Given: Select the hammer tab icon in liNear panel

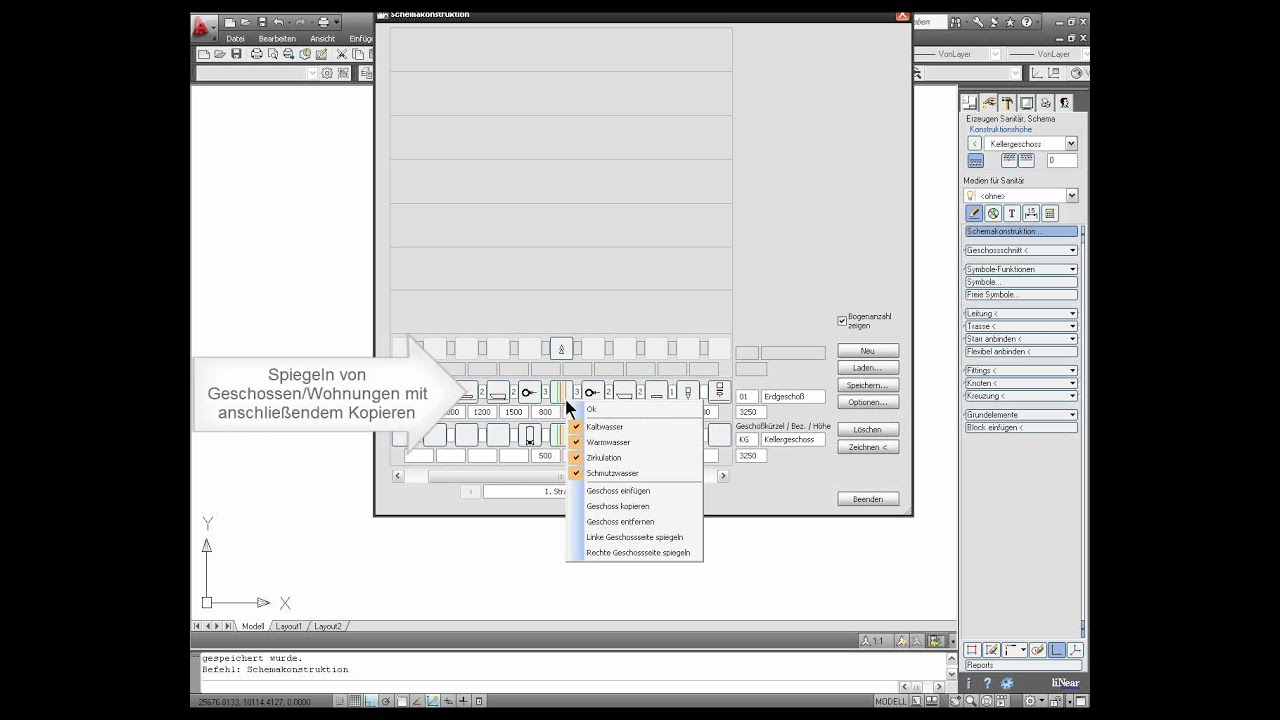Looking at the screenshot, I should pyautogui.click(x=1007, y=102).
